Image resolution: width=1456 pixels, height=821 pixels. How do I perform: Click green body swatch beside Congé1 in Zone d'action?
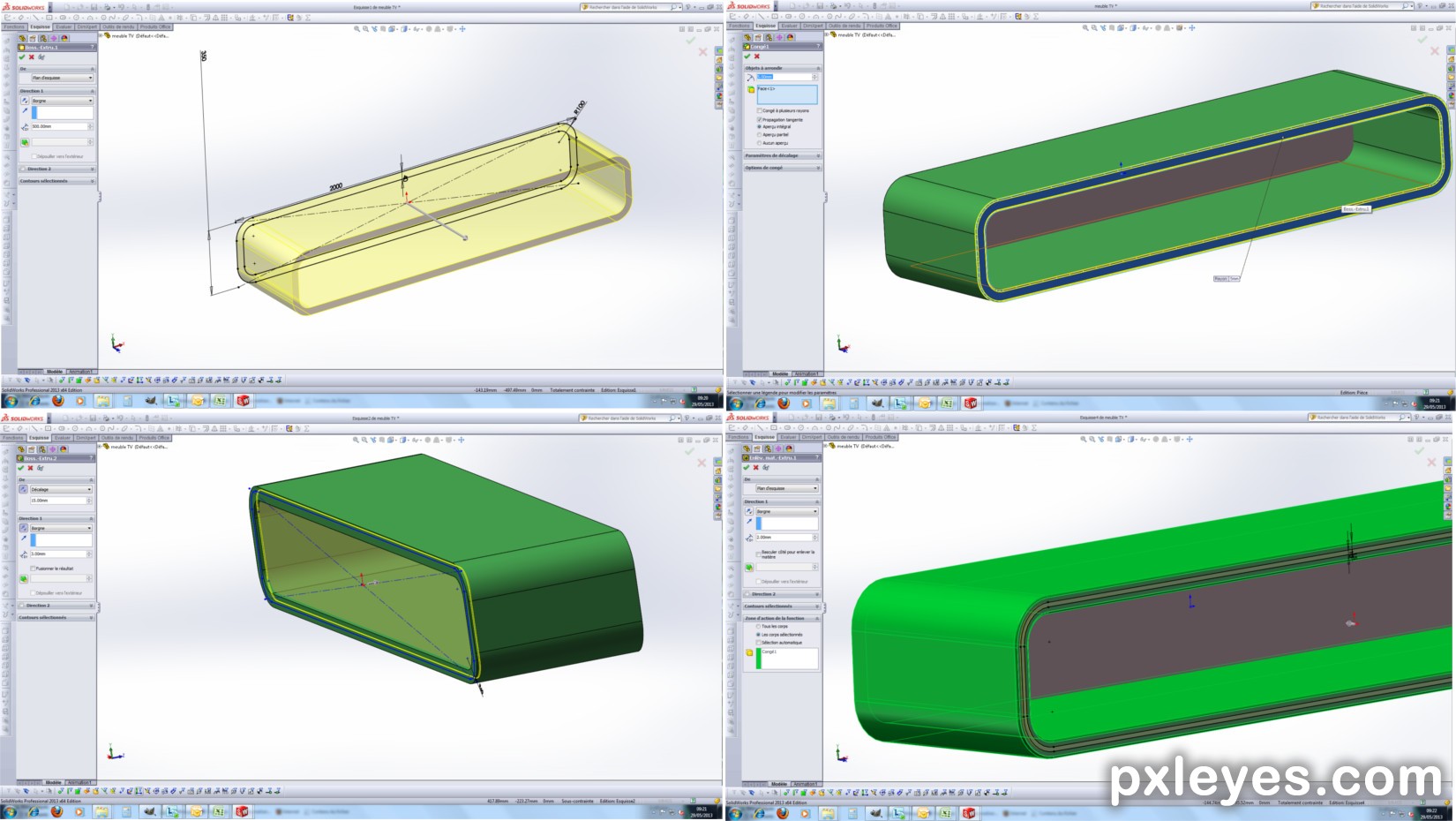[758, 659]
